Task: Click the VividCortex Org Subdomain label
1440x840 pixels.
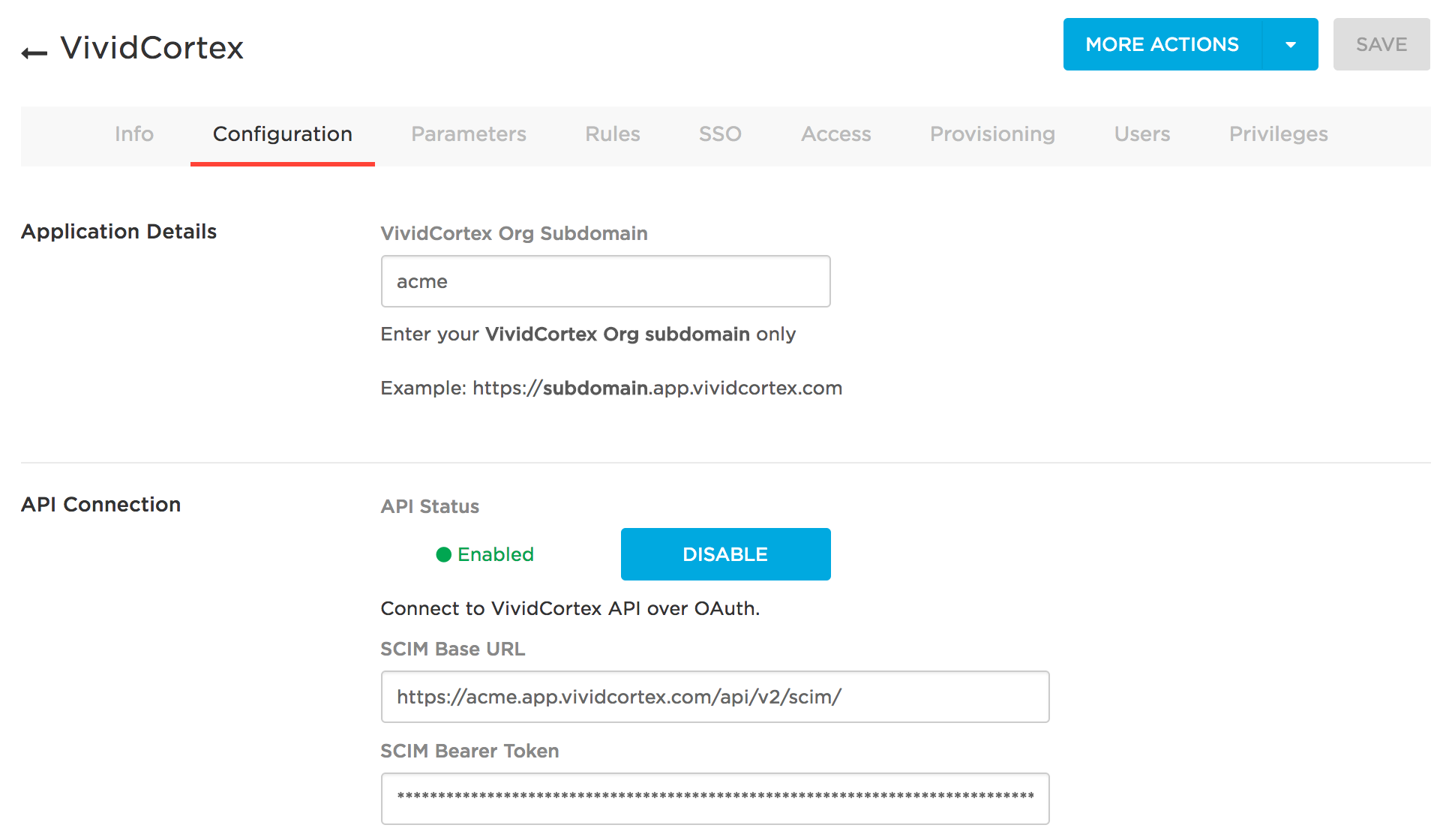Action: tap(514, 233)
